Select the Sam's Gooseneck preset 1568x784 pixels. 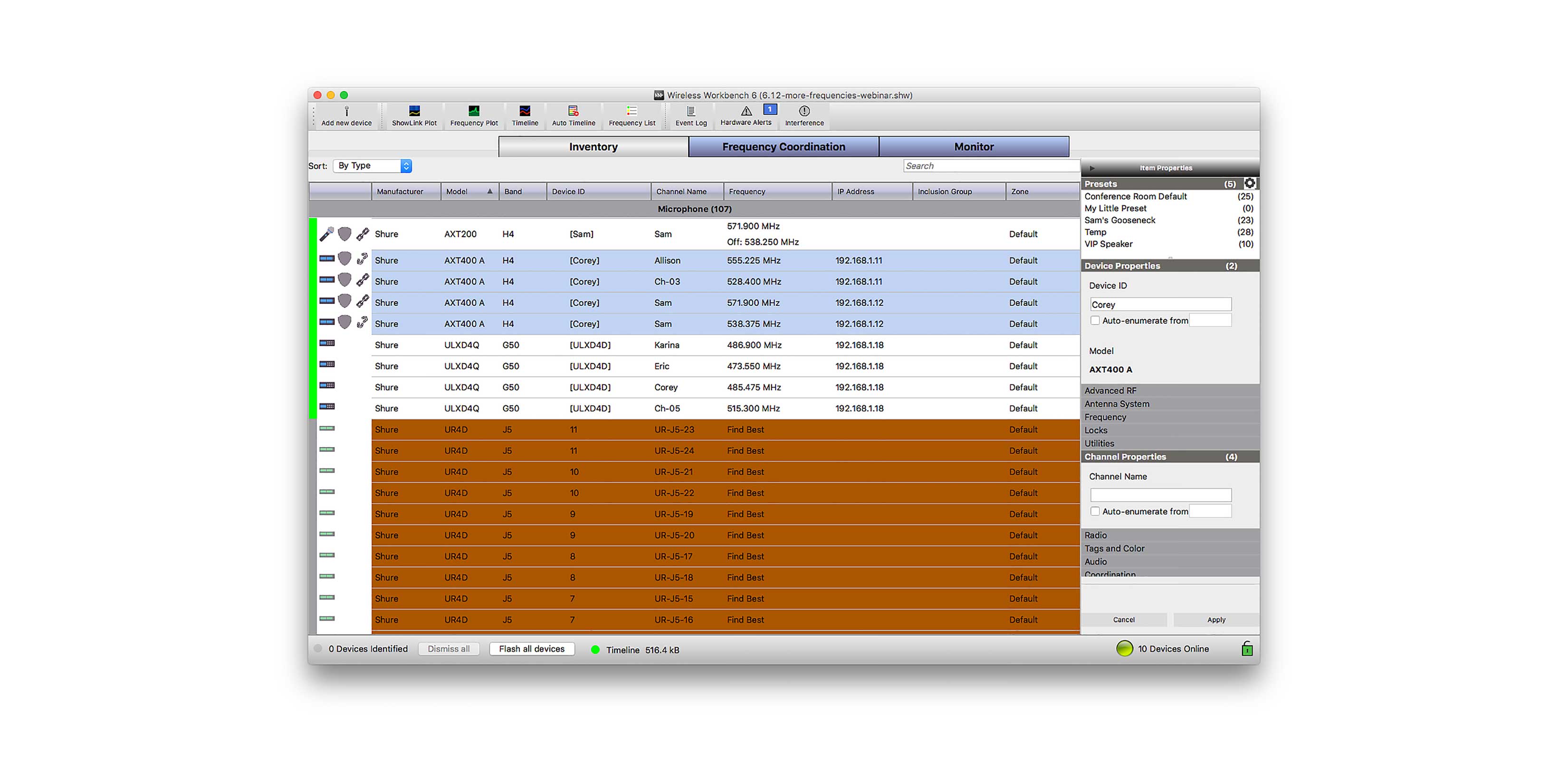1169,220
